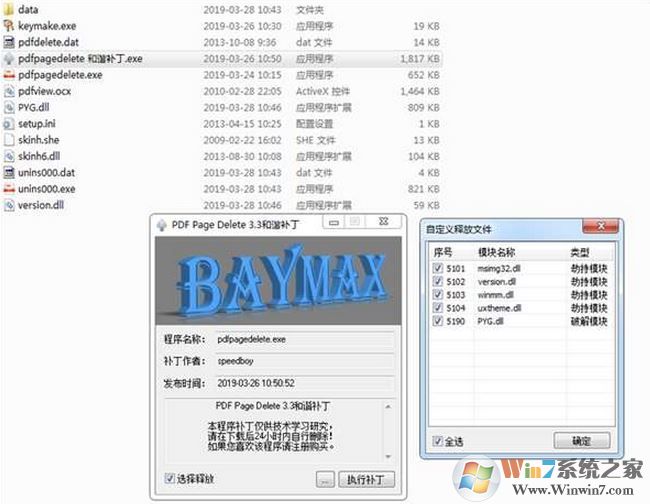The image size is (650, 504).
Task: Click the unins000.dat file icon
Action: click(x=9, y=172)
